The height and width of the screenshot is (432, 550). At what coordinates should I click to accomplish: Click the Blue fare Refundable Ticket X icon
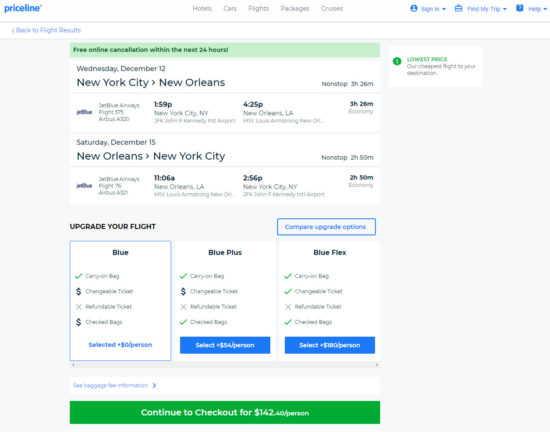coord(79,307)
